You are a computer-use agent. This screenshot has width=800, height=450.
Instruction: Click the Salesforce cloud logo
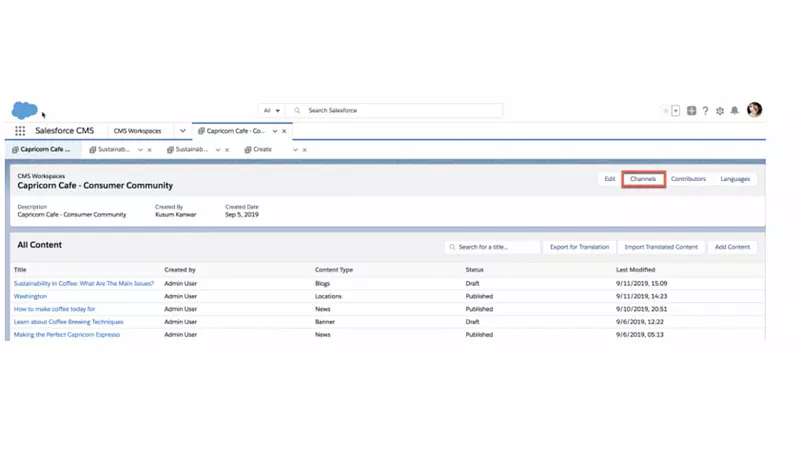(24, 110)
